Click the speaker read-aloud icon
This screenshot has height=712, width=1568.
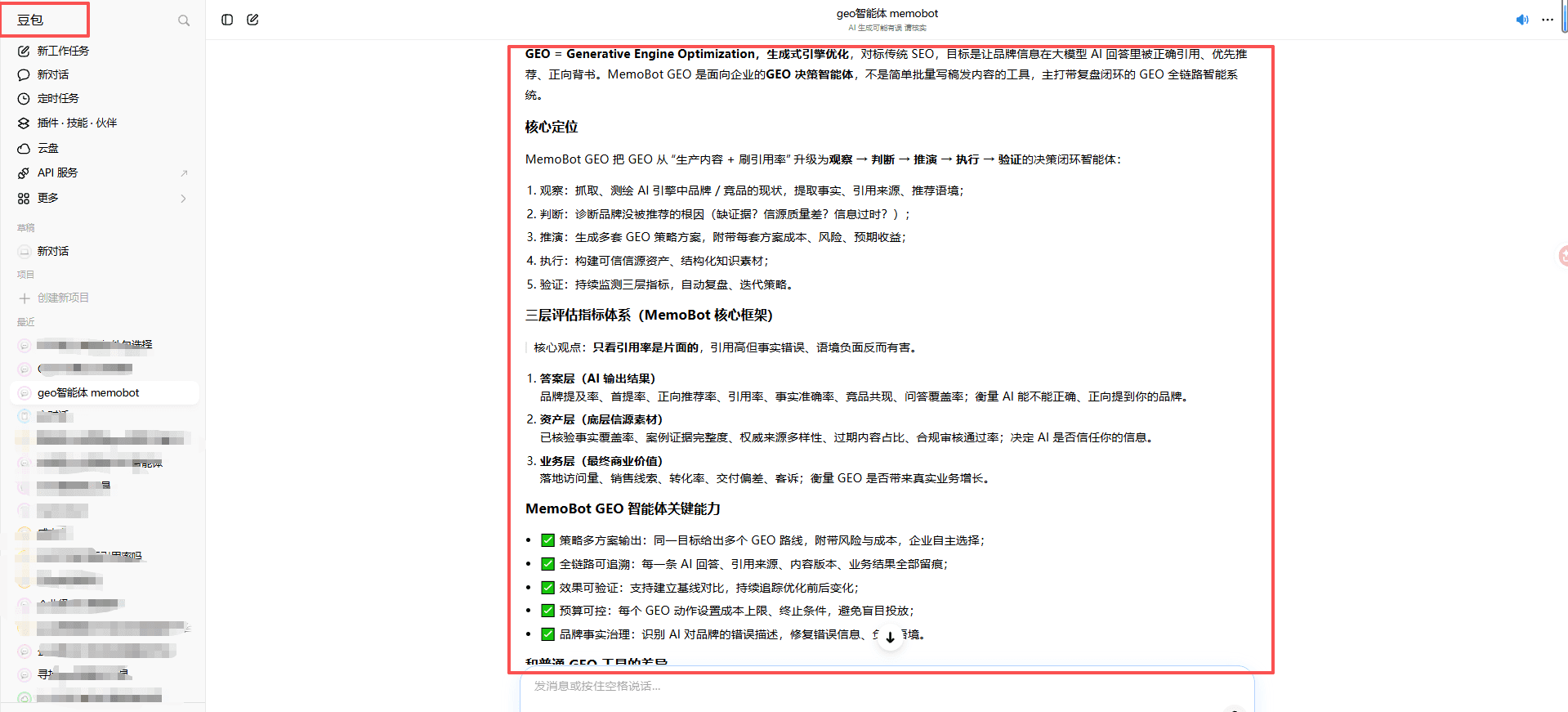point(1522,20)
